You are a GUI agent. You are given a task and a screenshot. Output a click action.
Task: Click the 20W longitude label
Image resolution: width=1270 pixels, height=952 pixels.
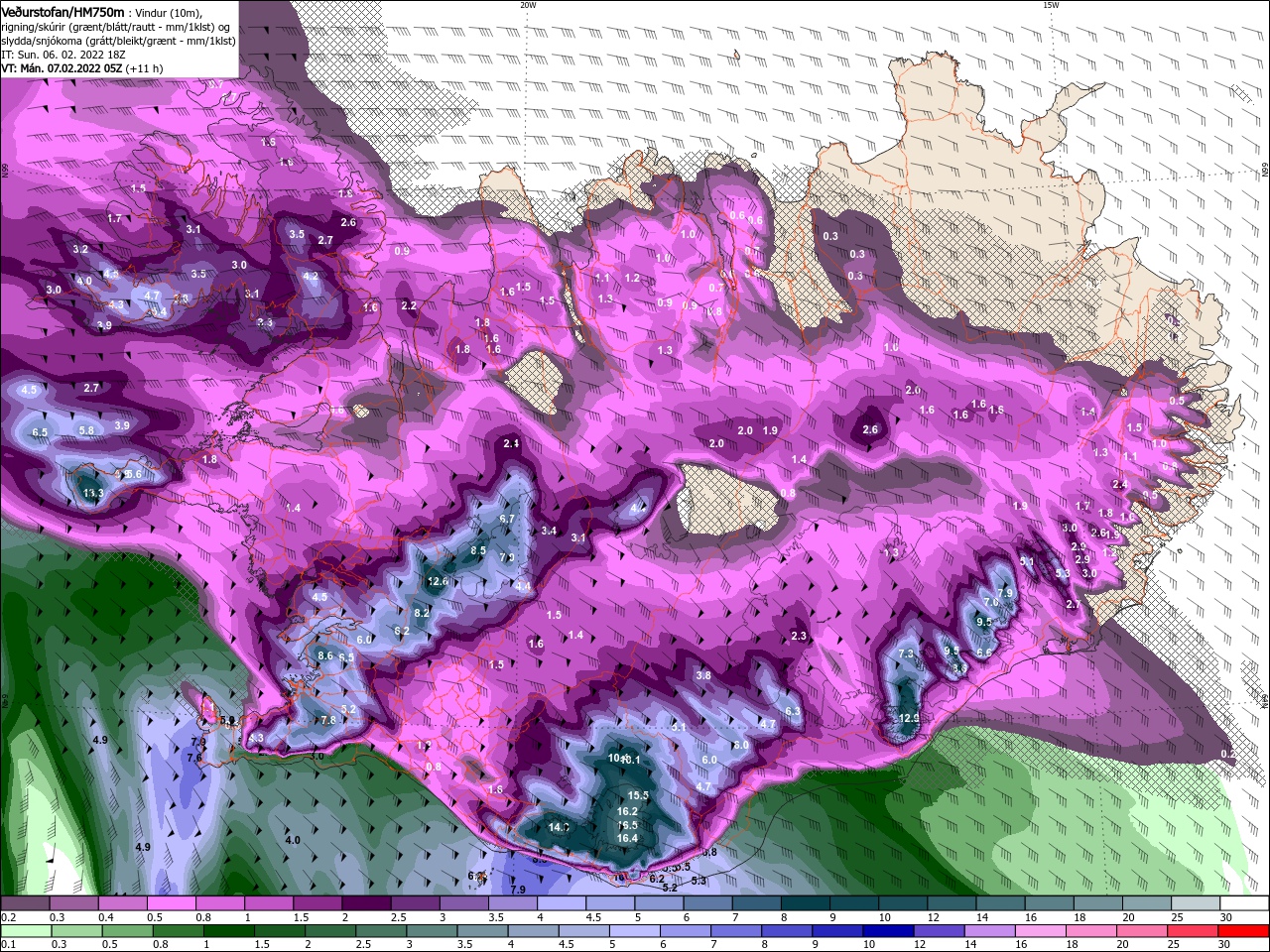(x=528, y=5)
